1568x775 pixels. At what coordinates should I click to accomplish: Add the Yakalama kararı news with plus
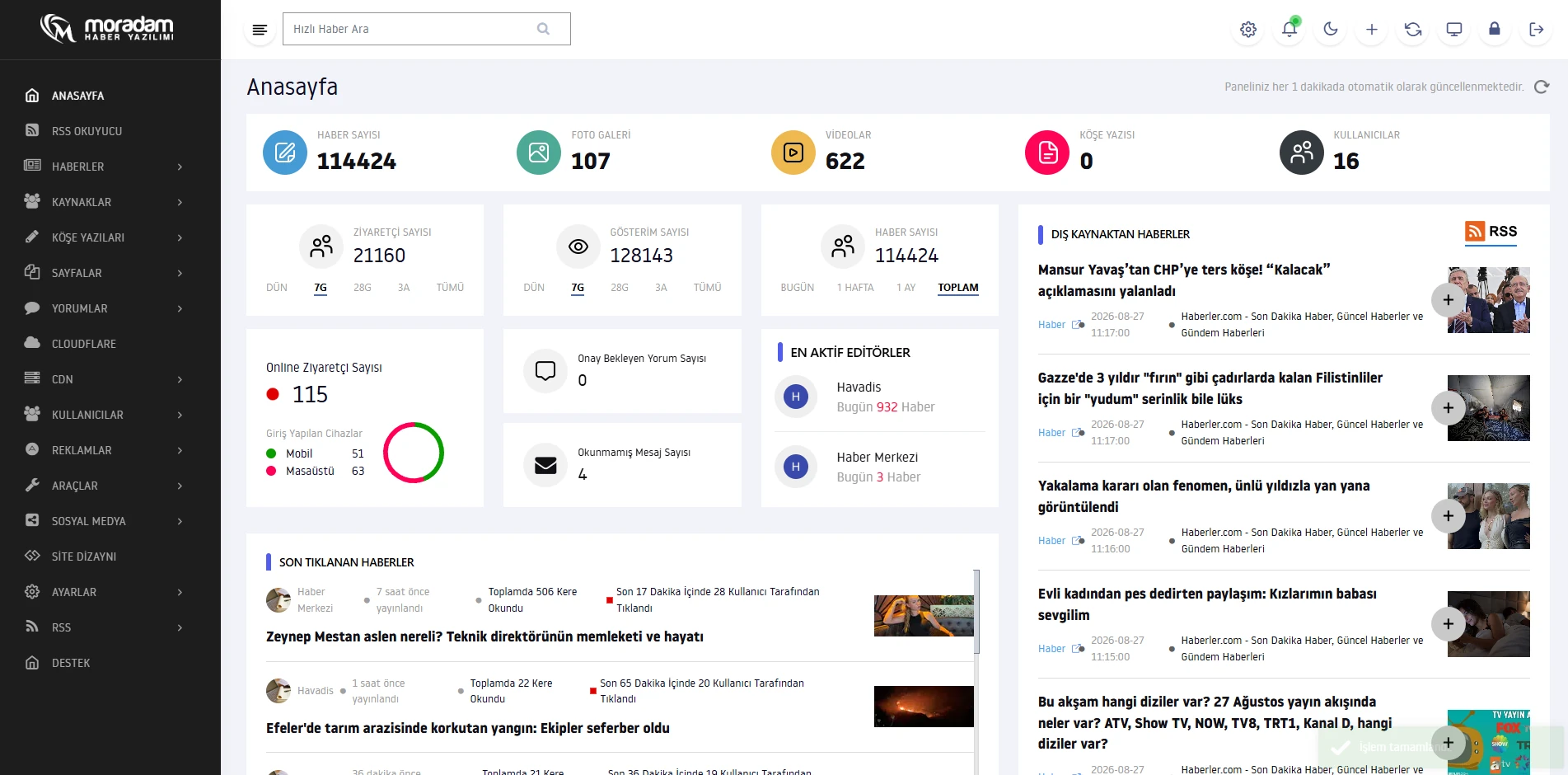(x=1449, y=516)
